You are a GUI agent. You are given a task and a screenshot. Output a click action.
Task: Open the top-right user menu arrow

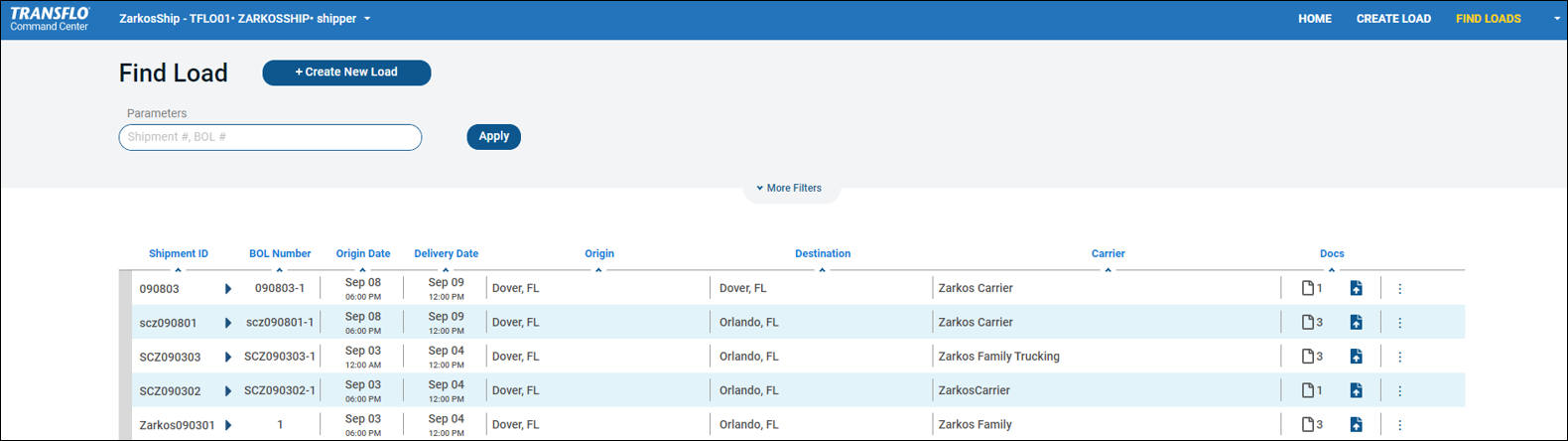(1556, 19)
